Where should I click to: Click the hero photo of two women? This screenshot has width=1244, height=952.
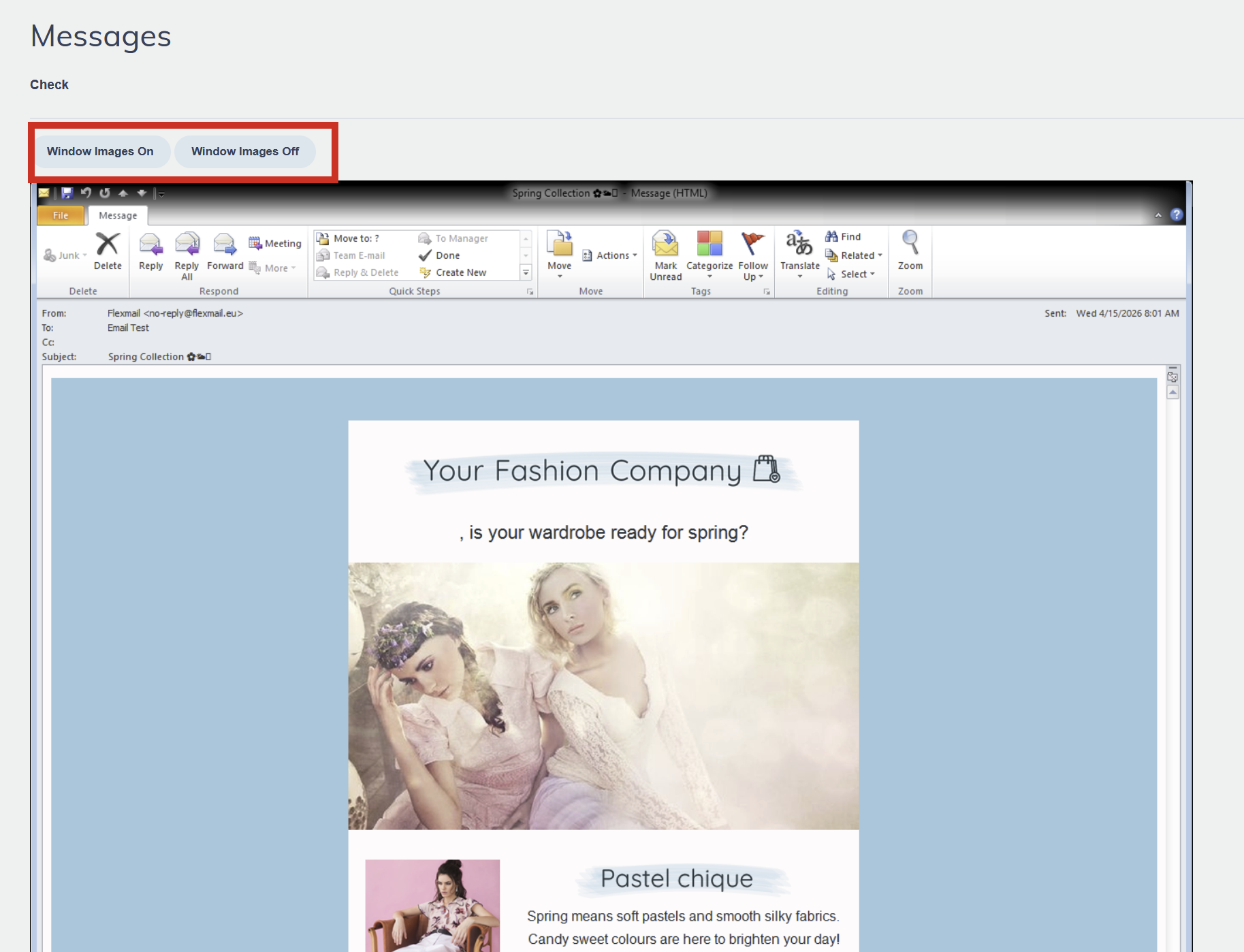[603, 696]
